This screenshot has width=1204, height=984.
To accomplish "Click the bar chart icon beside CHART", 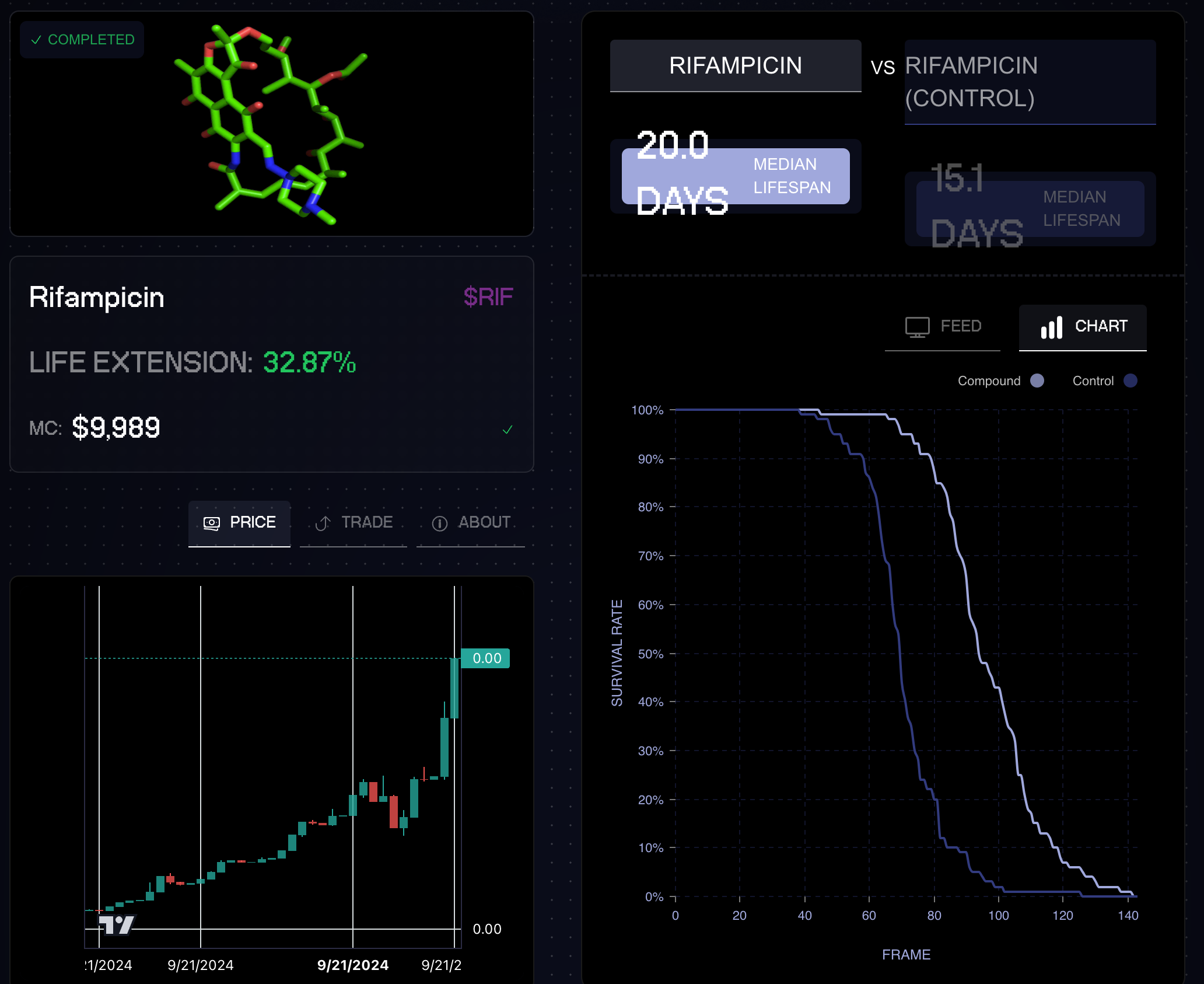I will pyautogui.click(x=1051, y=327).
